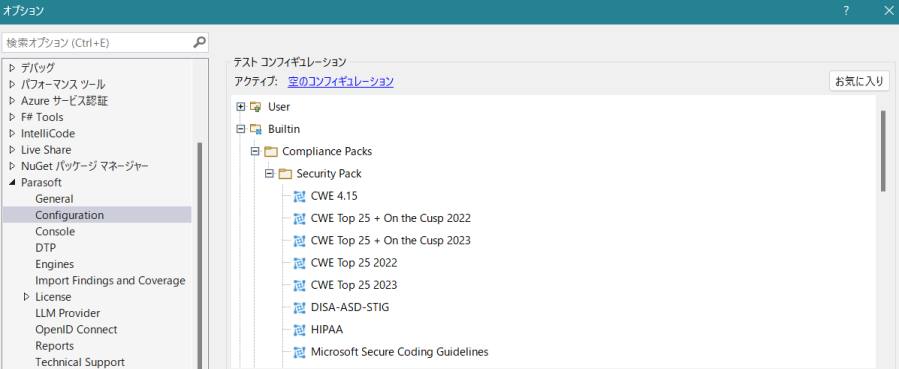This screenshot has height=369, width=899.
Task: Click the DISA-ASD-STIG configuration icon
Action: [x=299, y=307]
